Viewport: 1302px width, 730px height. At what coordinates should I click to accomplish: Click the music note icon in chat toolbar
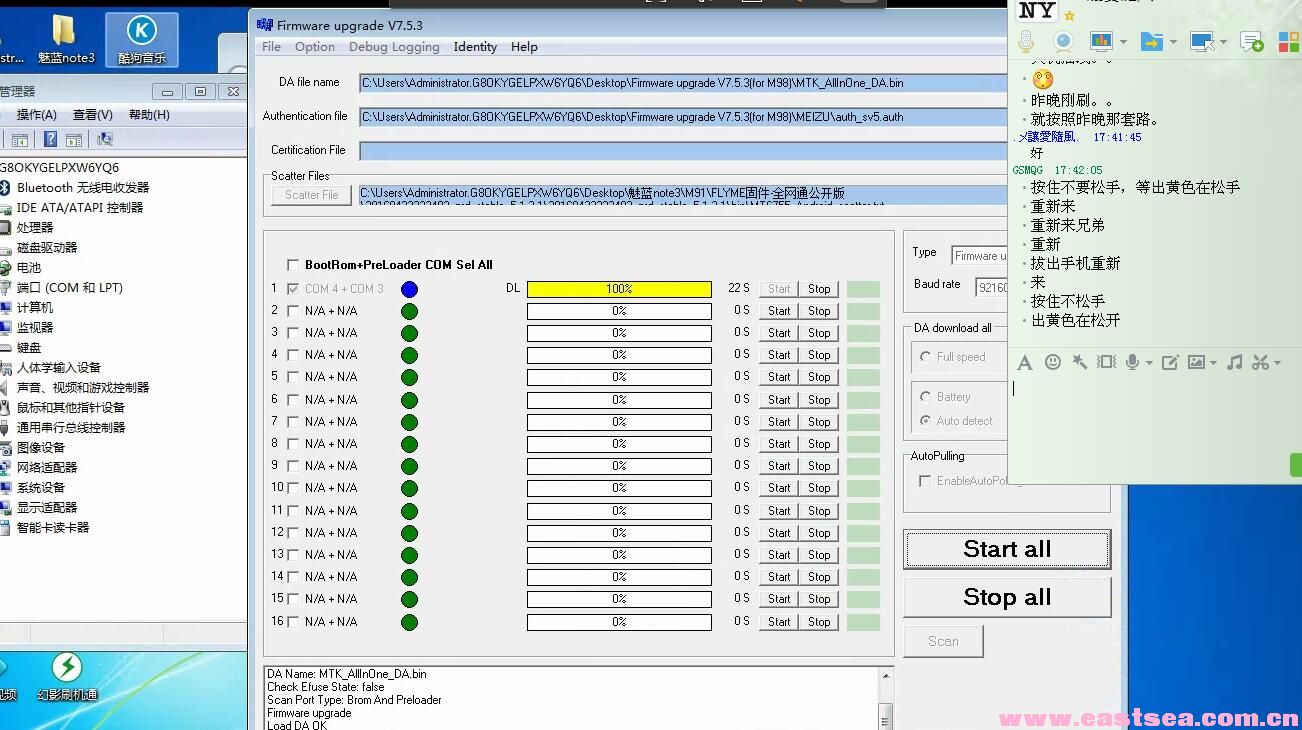[1234, 362]
